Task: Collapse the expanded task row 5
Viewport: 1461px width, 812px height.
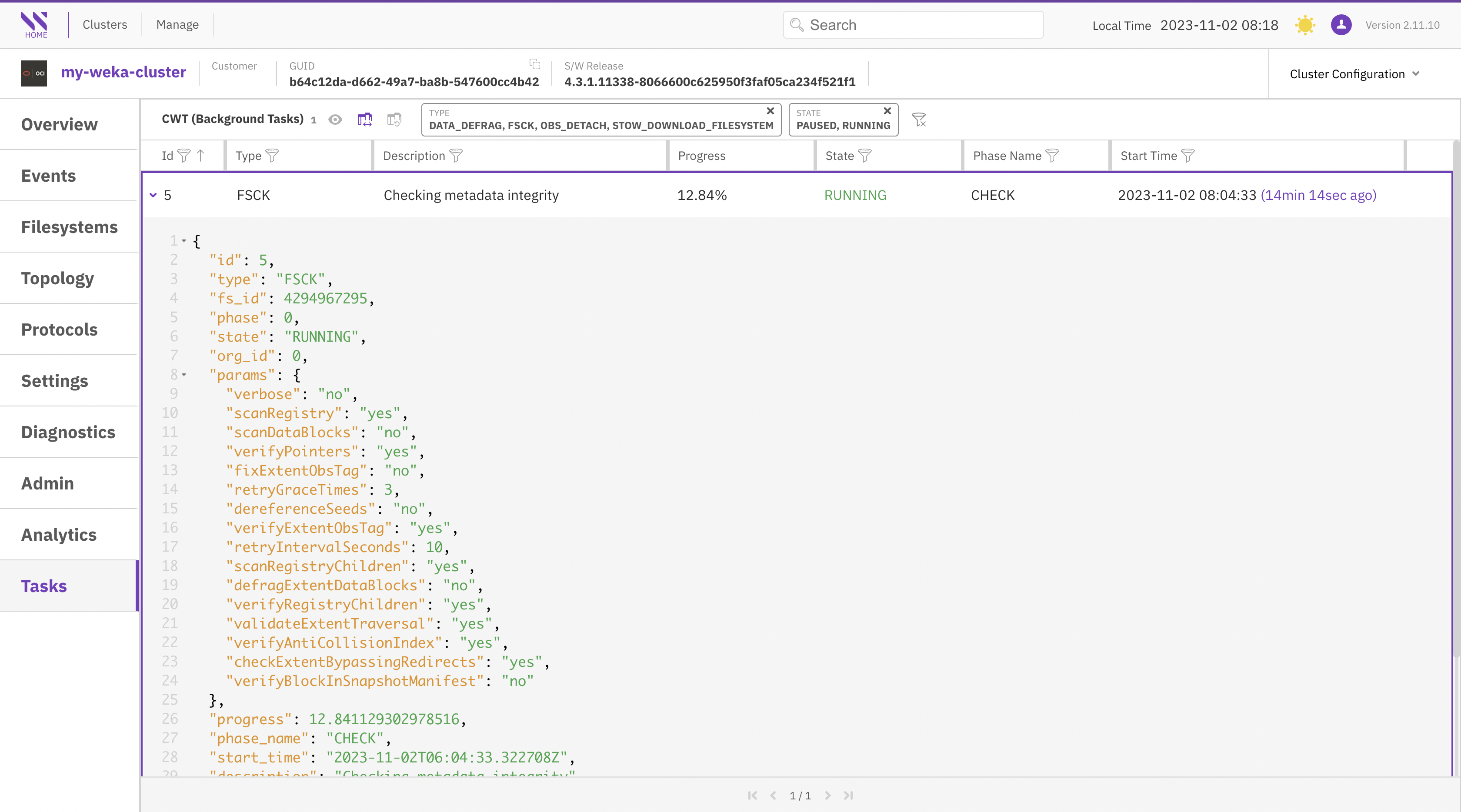Action: 153,195
